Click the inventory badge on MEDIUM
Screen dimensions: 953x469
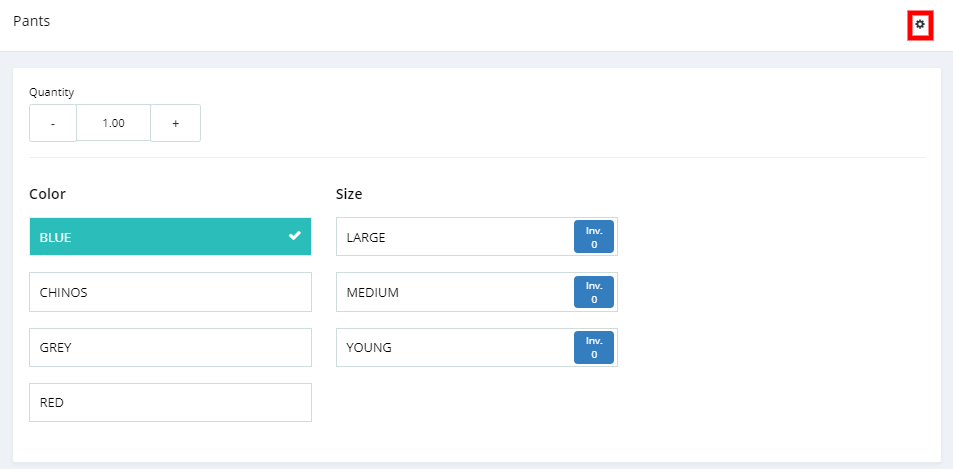(x=594, y=292)
